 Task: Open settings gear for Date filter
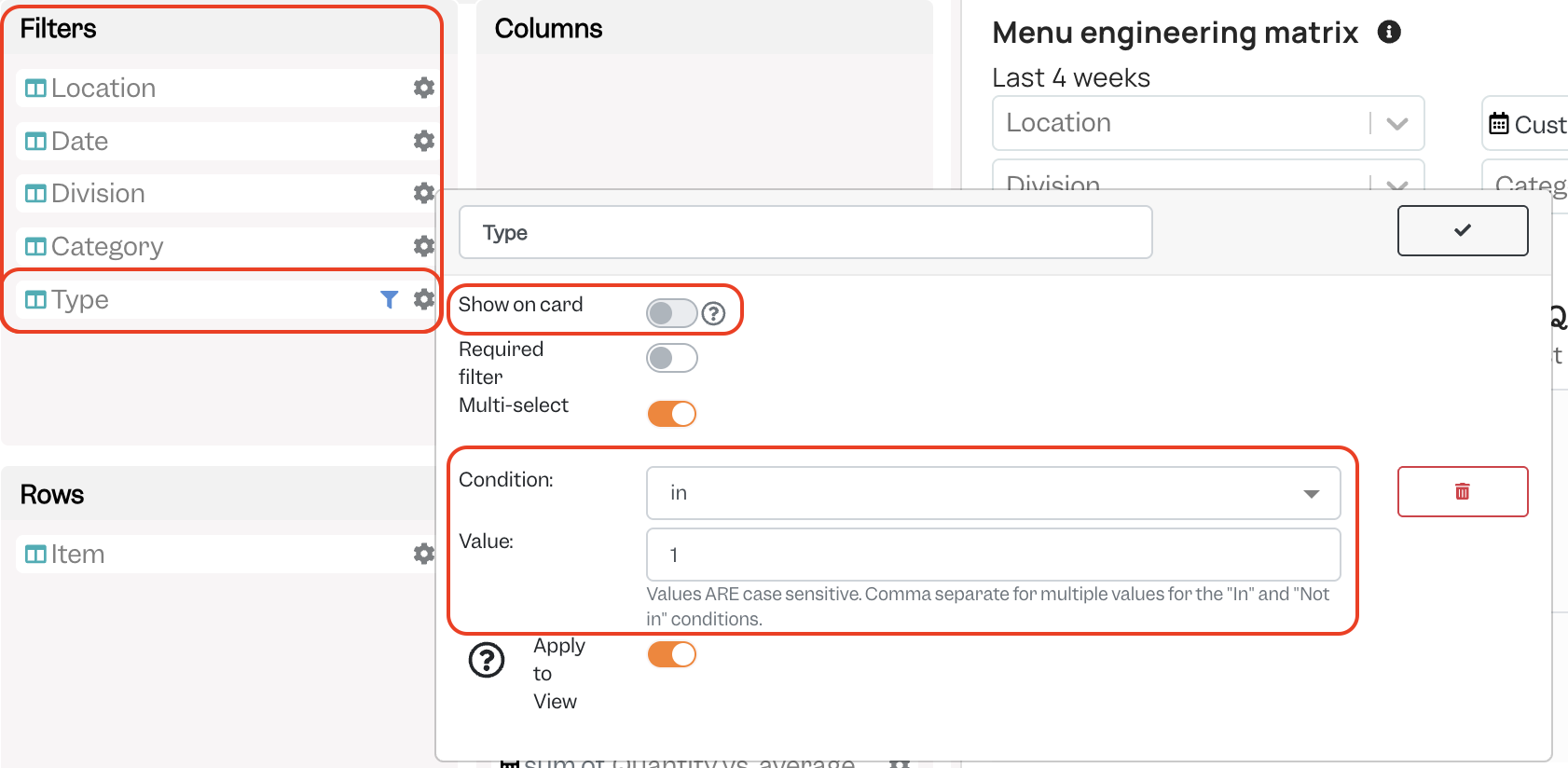424,141
